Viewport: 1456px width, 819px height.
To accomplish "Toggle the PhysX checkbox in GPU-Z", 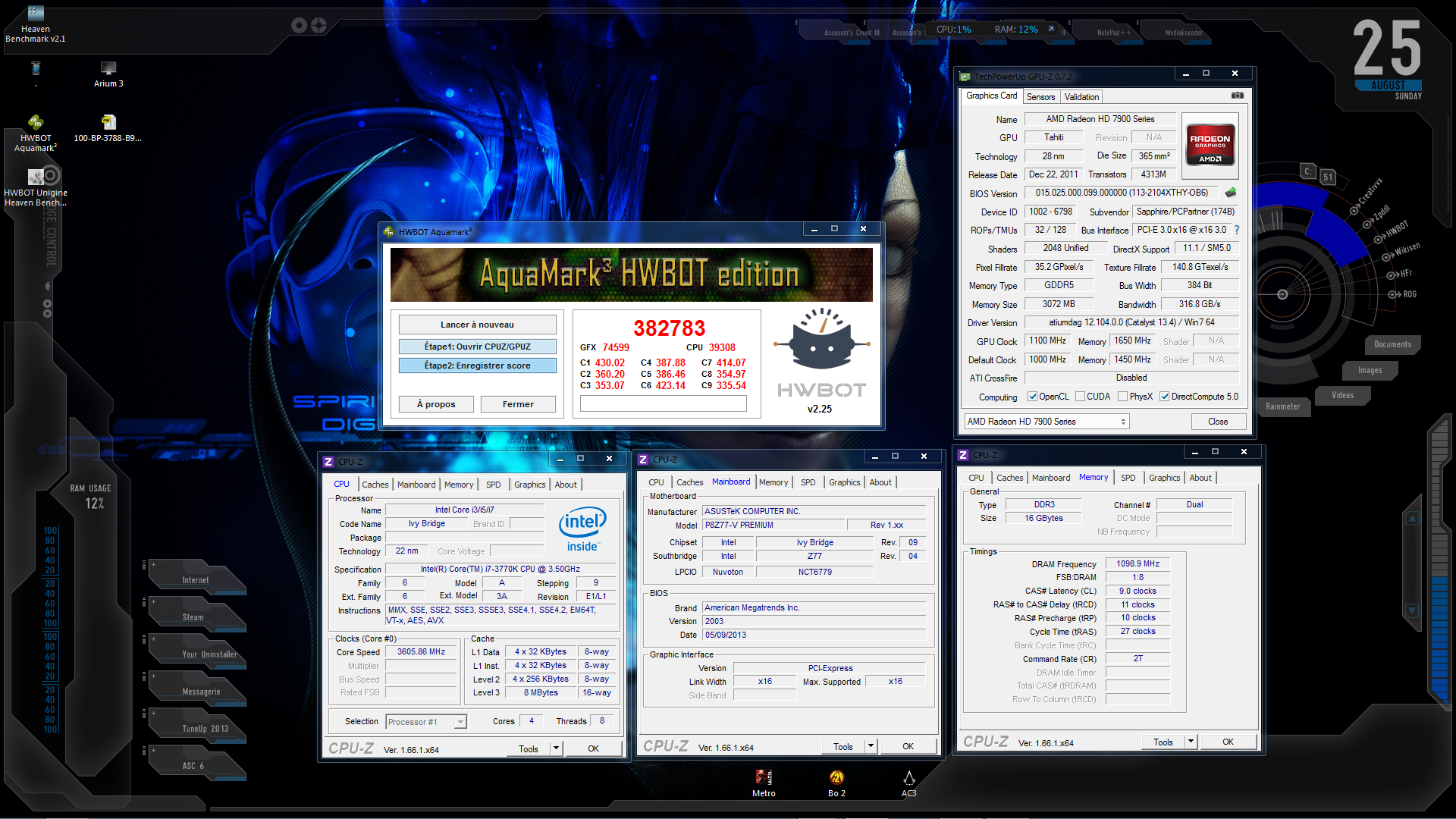I will pyautogui.click(x=1122, y=397).
